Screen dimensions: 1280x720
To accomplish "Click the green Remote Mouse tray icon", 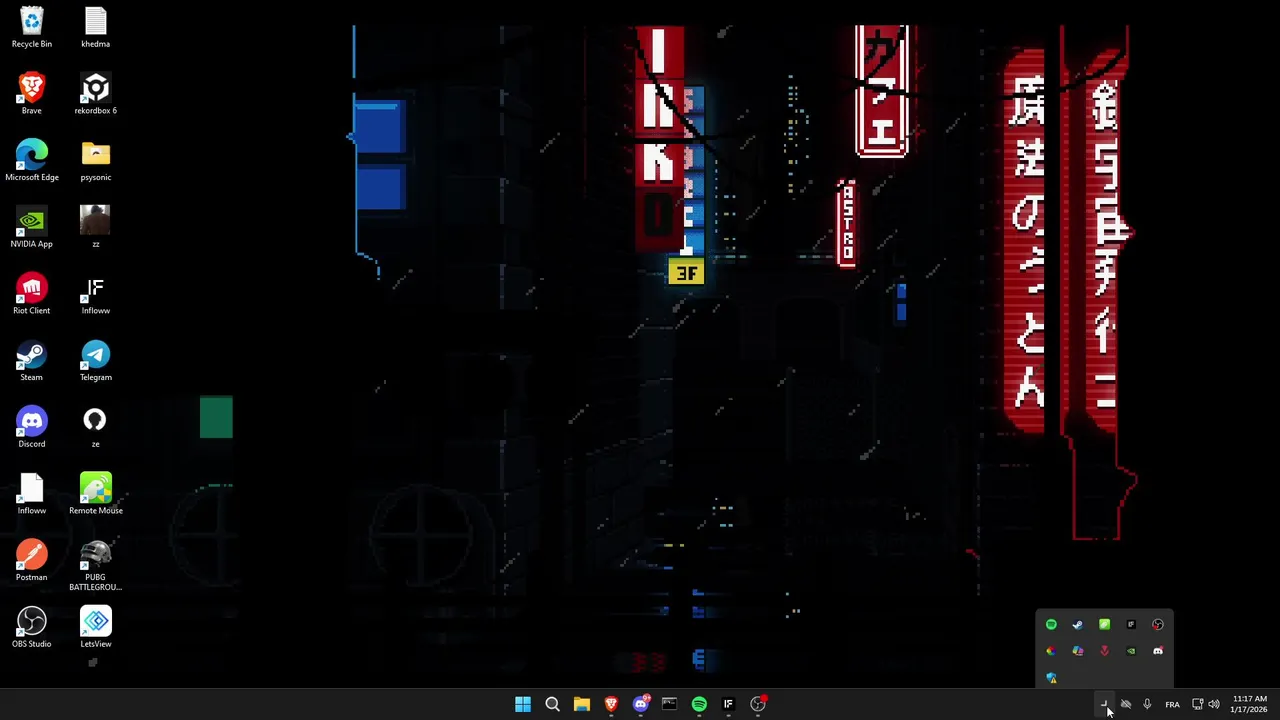I will (1104, 625).
